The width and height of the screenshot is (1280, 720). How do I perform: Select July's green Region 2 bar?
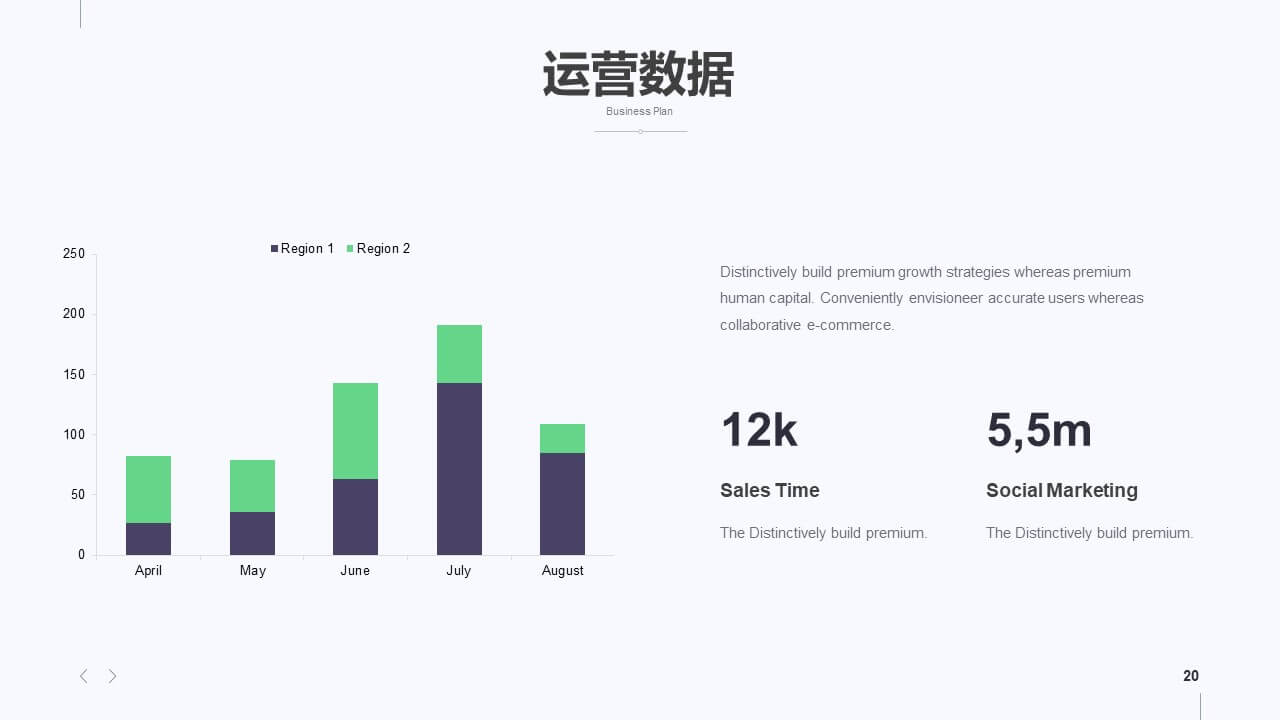459,354
